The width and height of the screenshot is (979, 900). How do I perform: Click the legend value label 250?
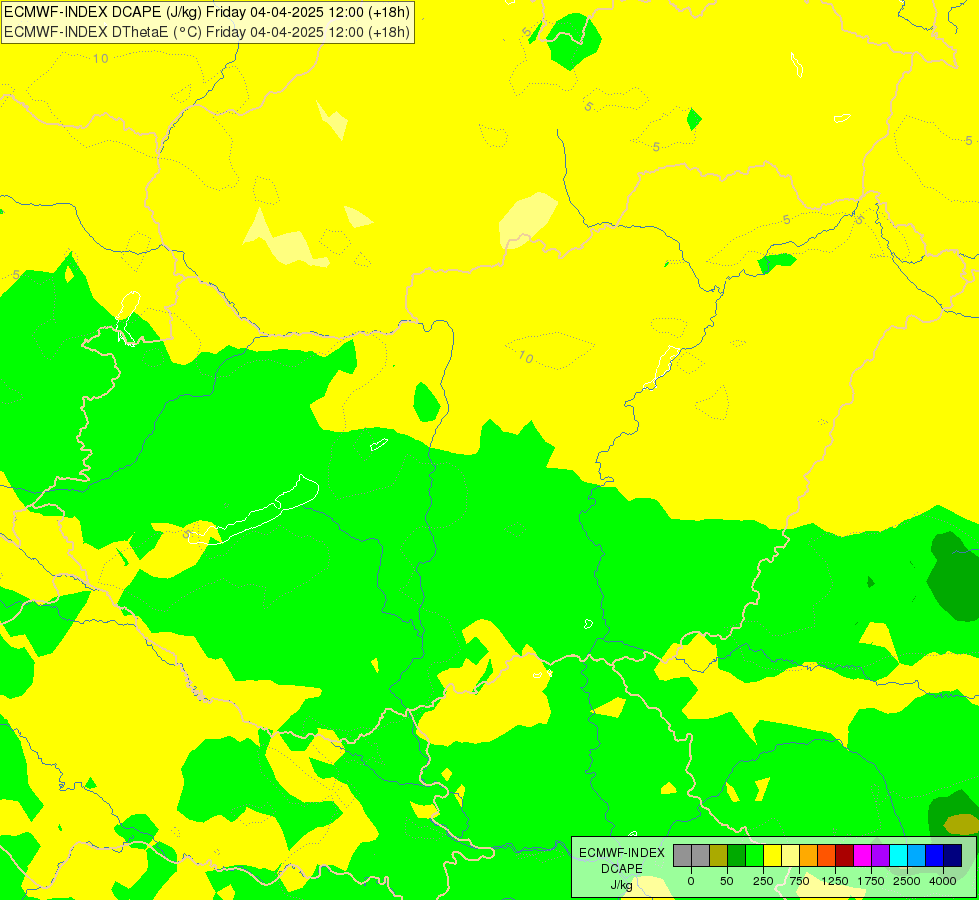[x=763, y=881]
